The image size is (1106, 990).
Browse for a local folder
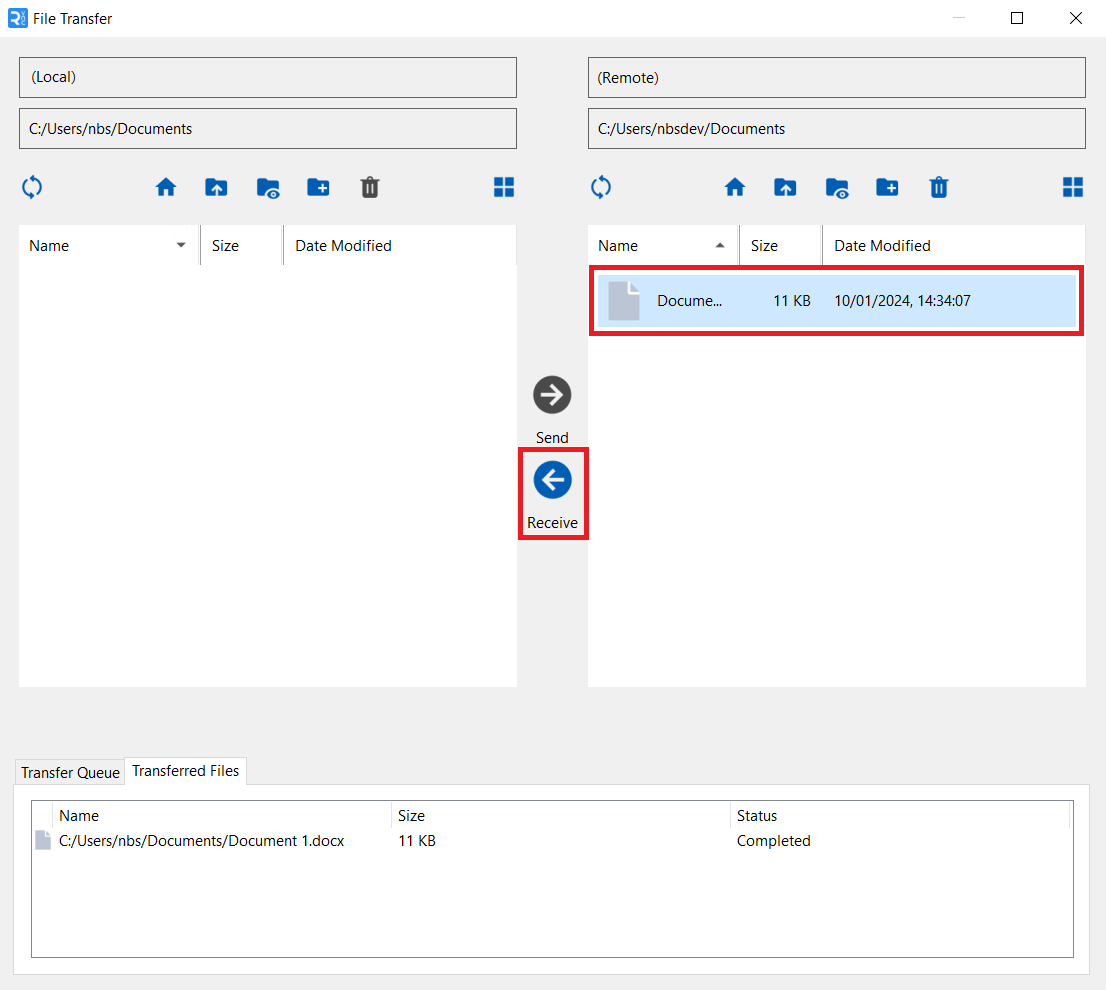[268, 187]
